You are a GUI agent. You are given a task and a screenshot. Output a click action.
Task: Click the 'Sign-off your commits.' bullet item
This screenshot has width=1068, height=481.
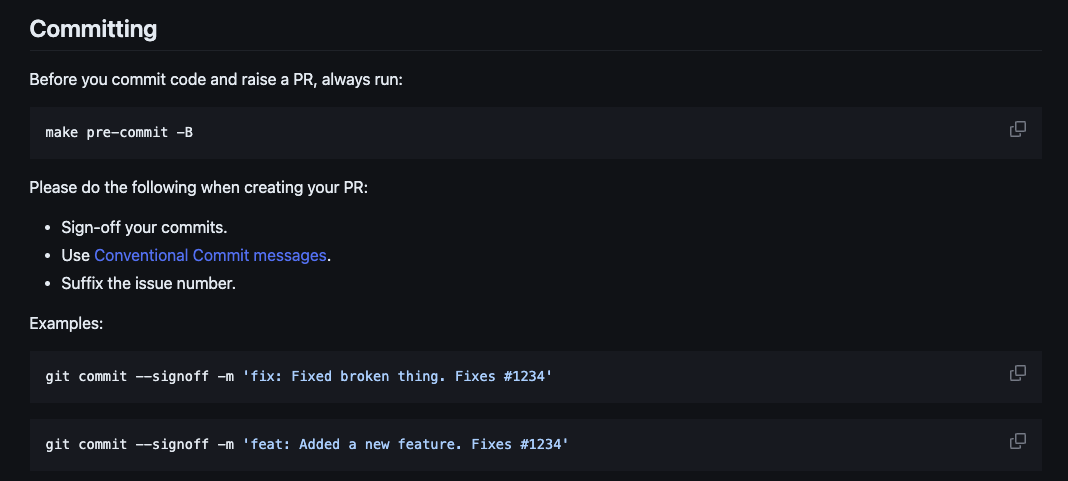click(x=144, y=228)
